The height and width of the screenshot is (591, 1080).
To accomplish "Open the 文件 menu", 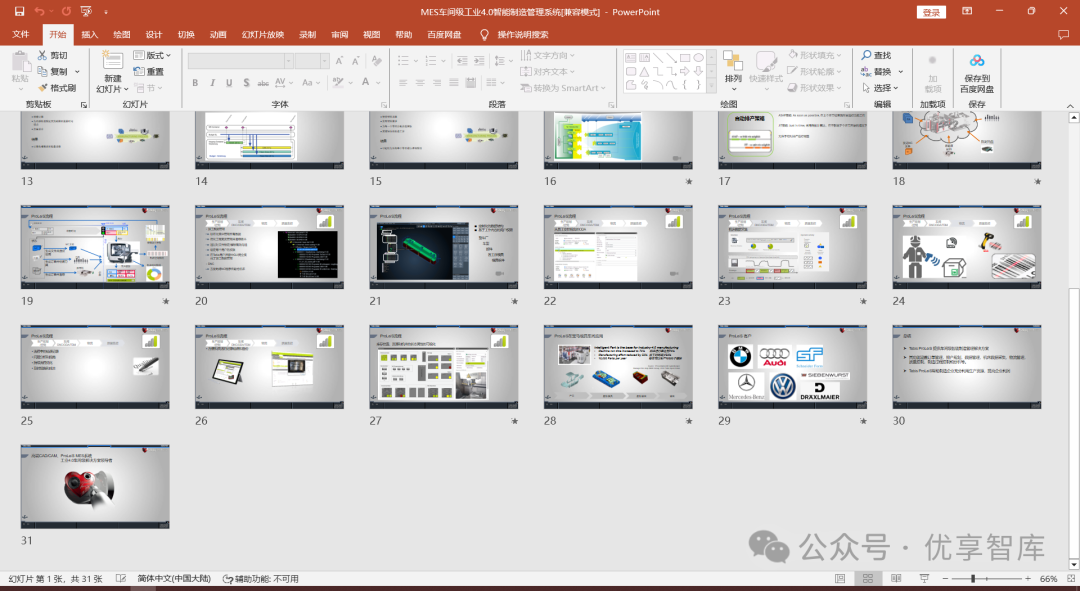I will point(21,34).
